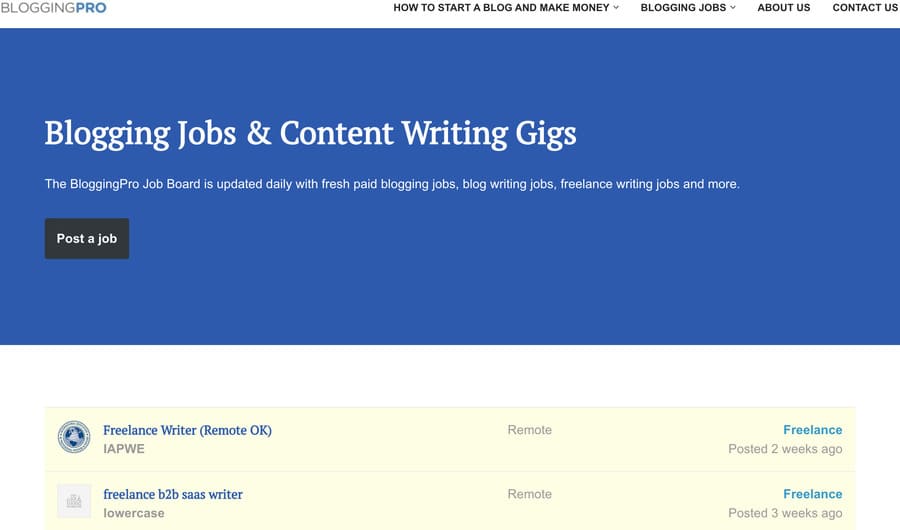Go to the Contact Us page
The width and height of the screenshot is (900, 530).
point(865,8)
